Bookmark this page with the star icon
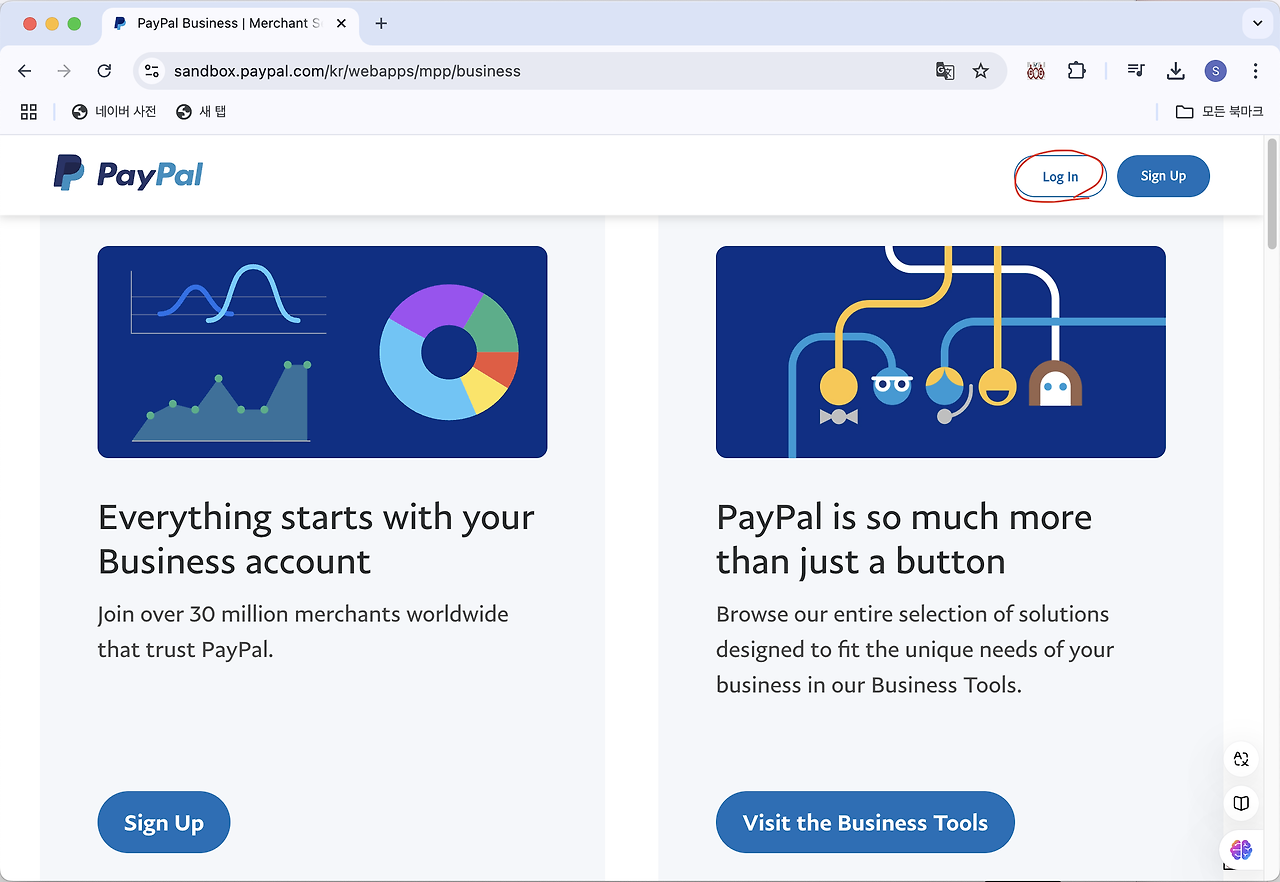 pyautogui.click(x=981, y=71)
